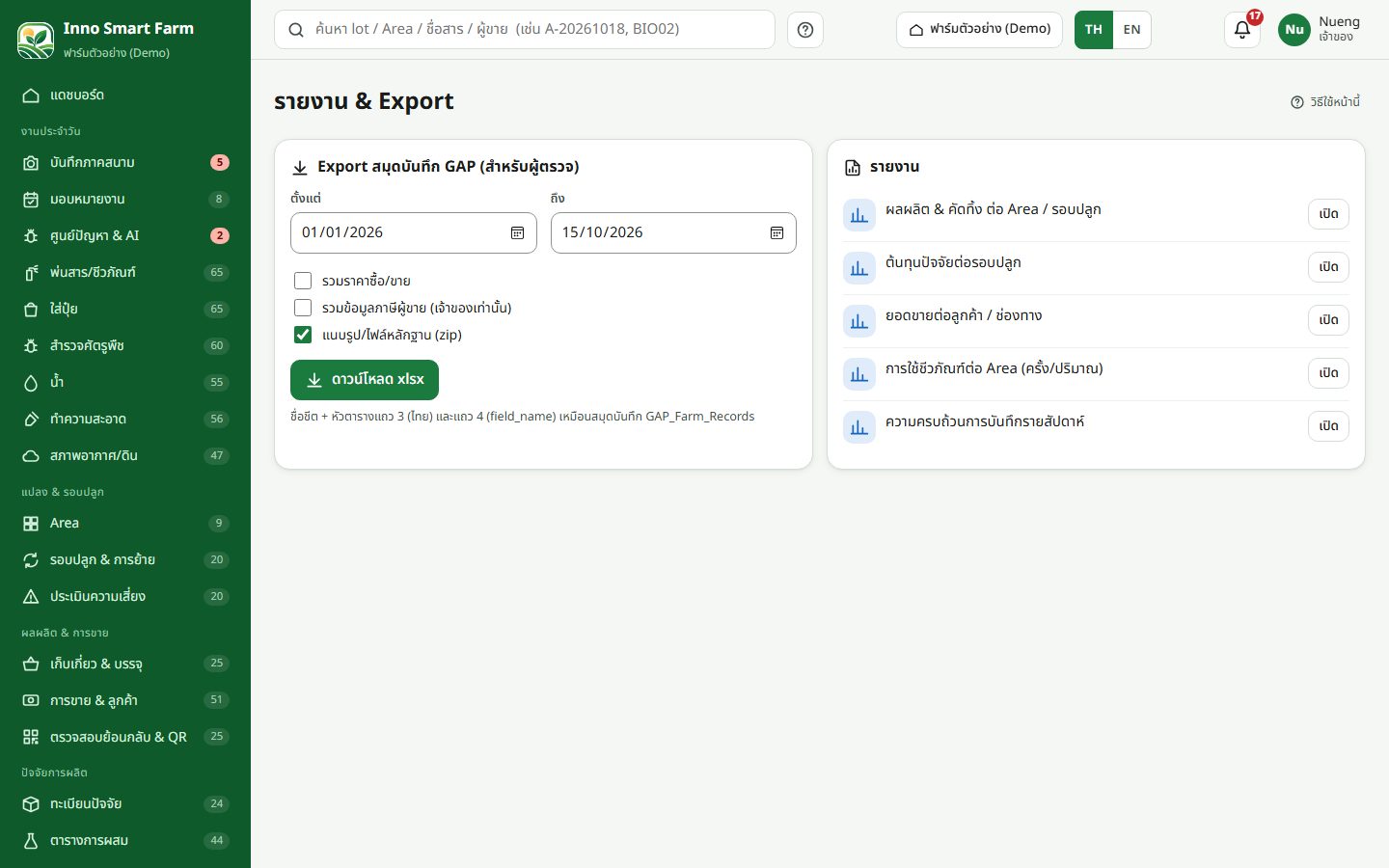Click chart icon for ความครบถ้วนการบันทึกรายสัปดาห์ report
This screenshot has width=1389, height=868.
tap(859, 426)
